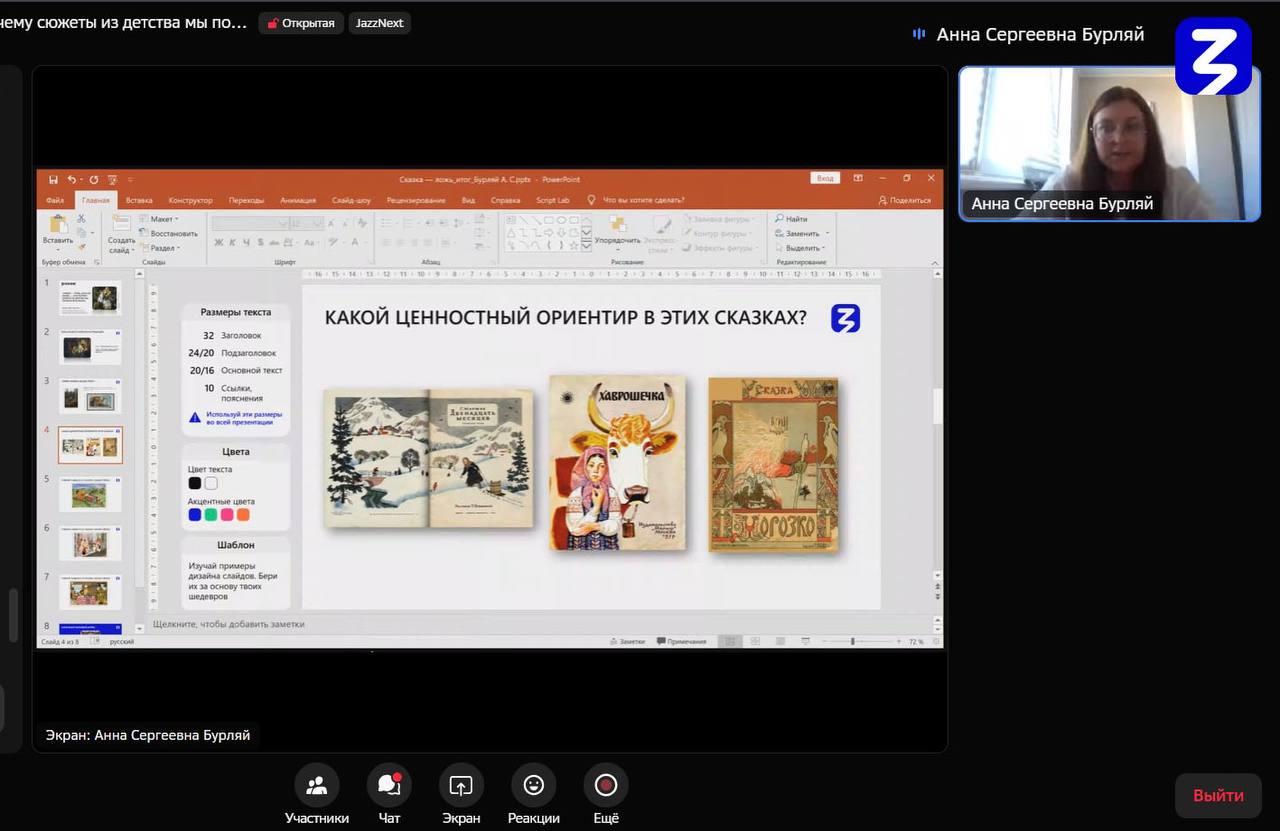Click the red Выйти leave button

pyautogui.click(x=1218, y=796)
